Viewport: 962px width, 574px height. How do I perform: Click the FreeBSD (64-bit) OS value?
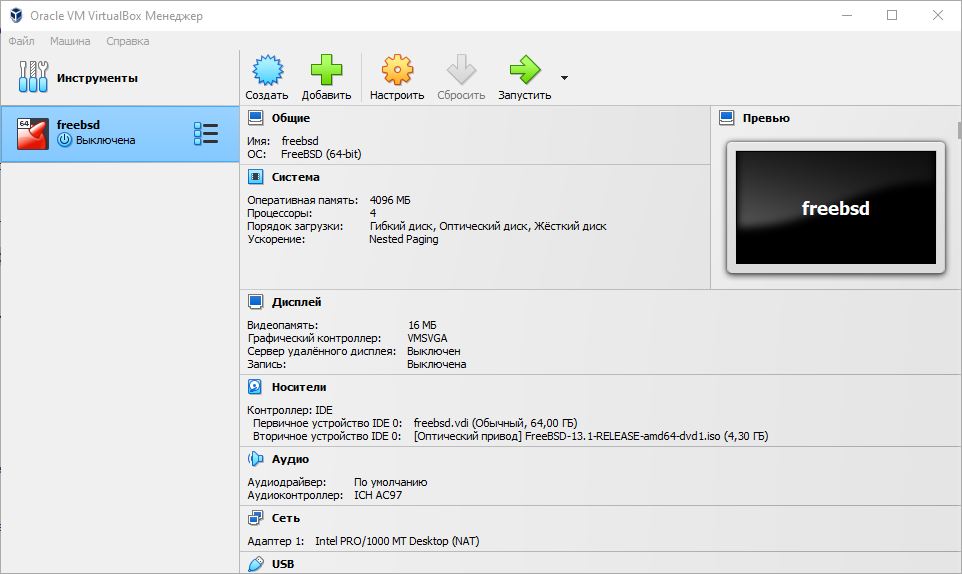point(321,154)
